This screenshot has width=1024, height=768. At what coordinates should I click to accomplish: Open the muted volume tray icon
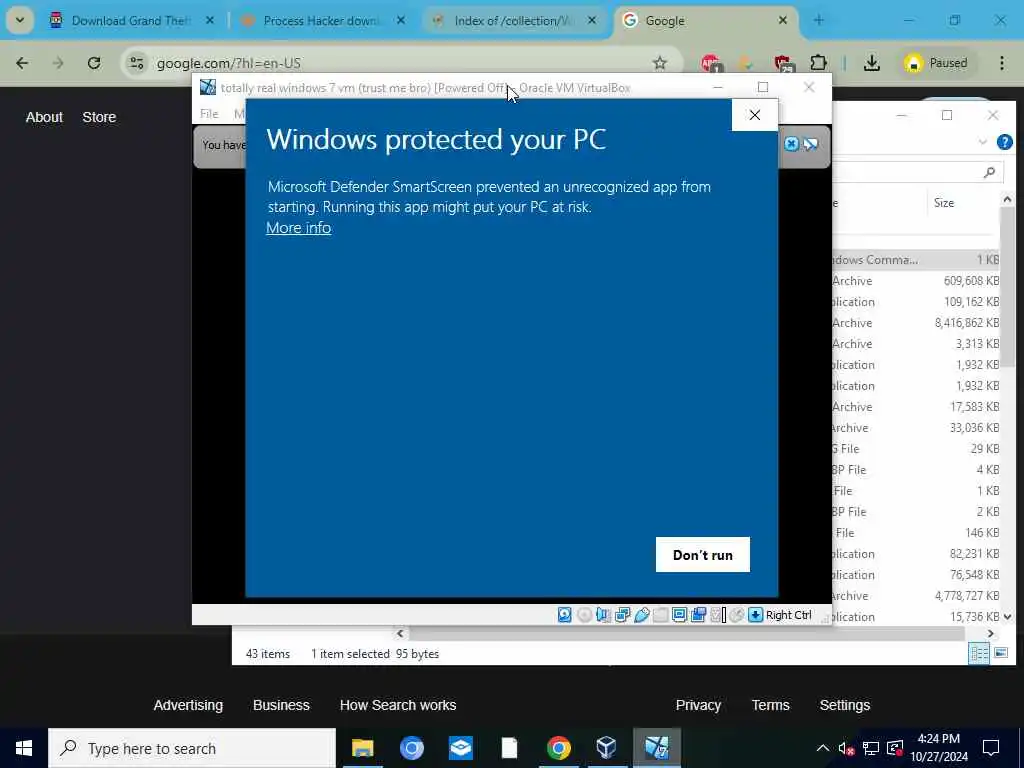click(846, 748)
